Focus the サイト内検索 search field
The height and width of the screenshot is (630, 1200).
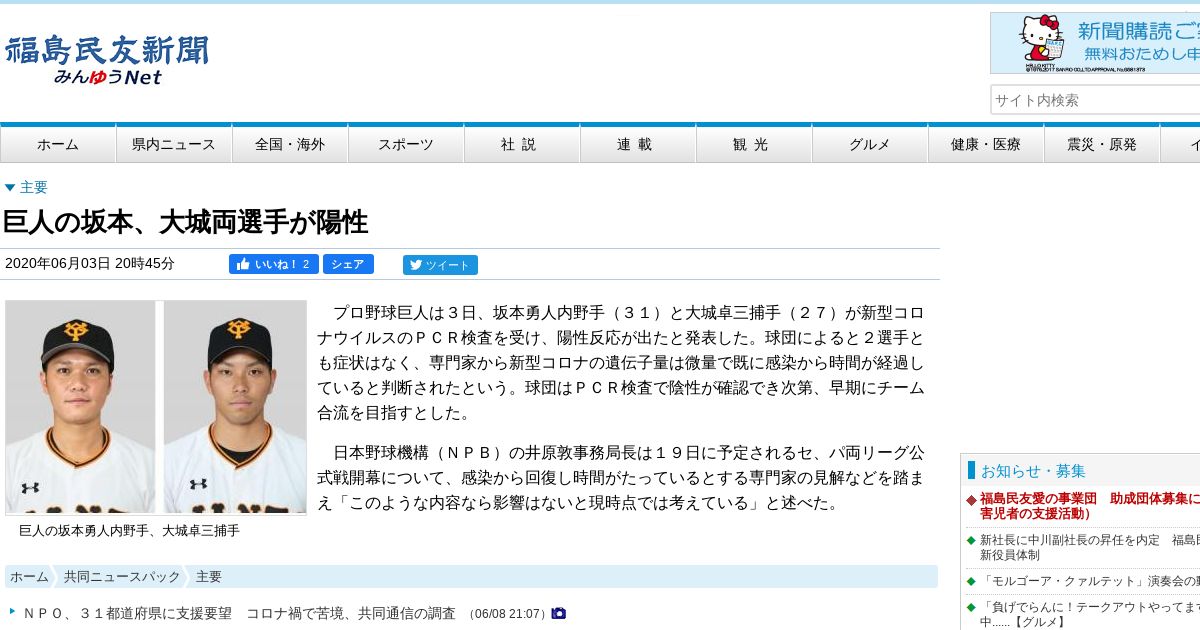1095,100
